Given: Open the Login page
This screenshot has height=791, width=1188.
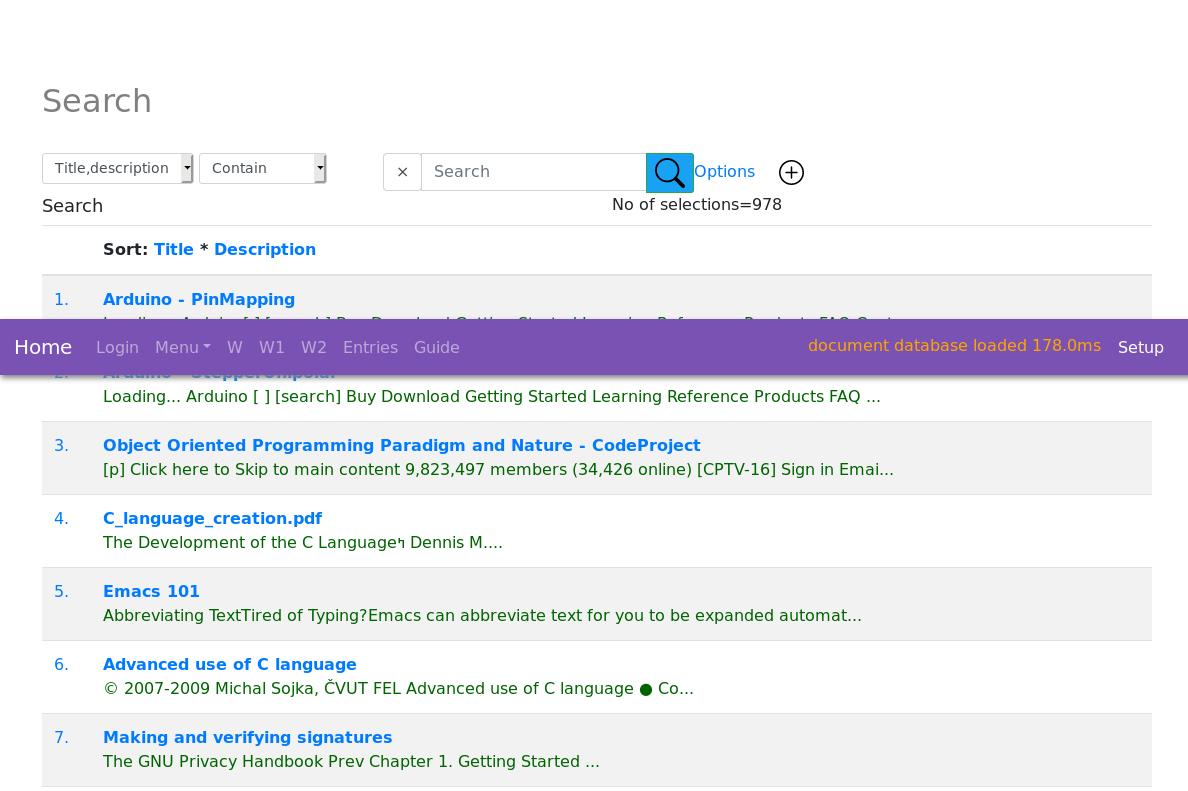Looking at the screenshot, I should [117, 347].
